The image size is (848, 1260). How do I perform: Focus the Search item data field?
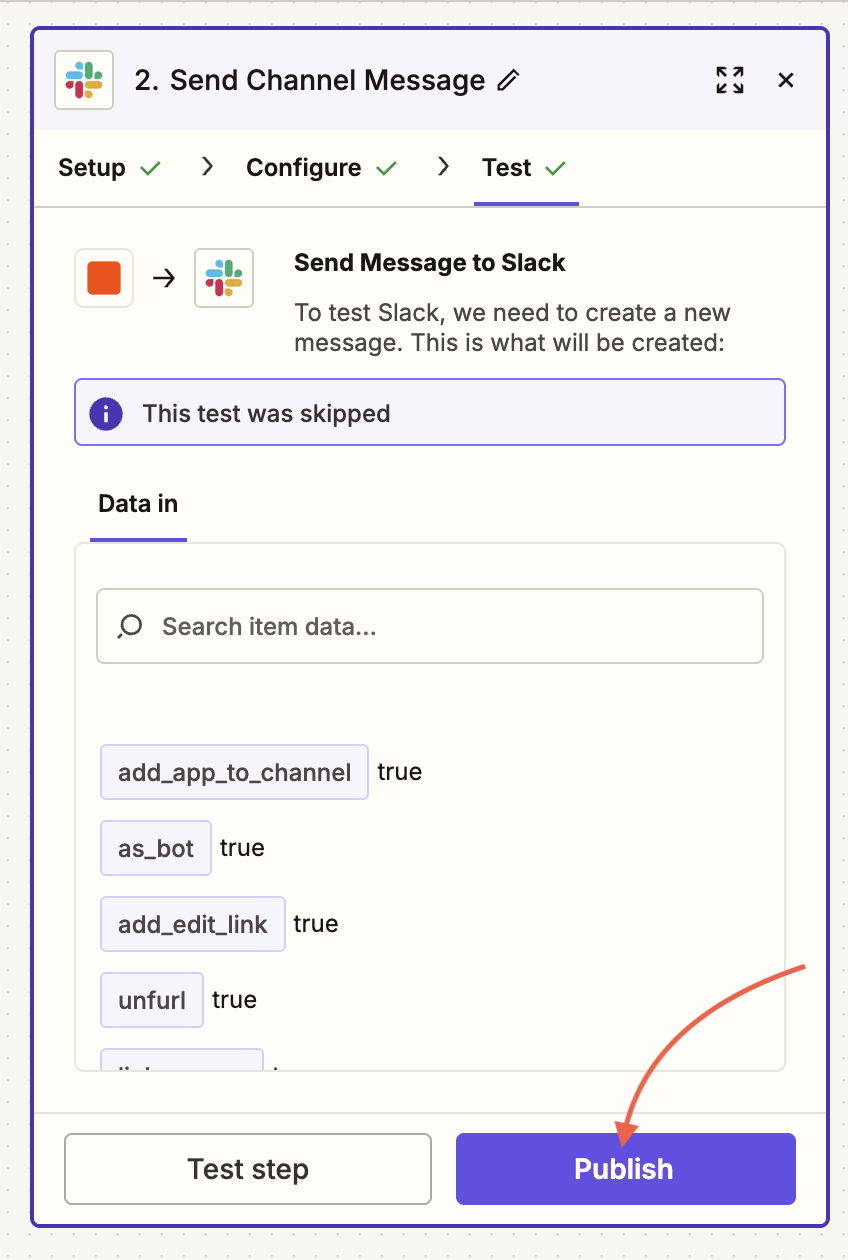pos(440,627)
